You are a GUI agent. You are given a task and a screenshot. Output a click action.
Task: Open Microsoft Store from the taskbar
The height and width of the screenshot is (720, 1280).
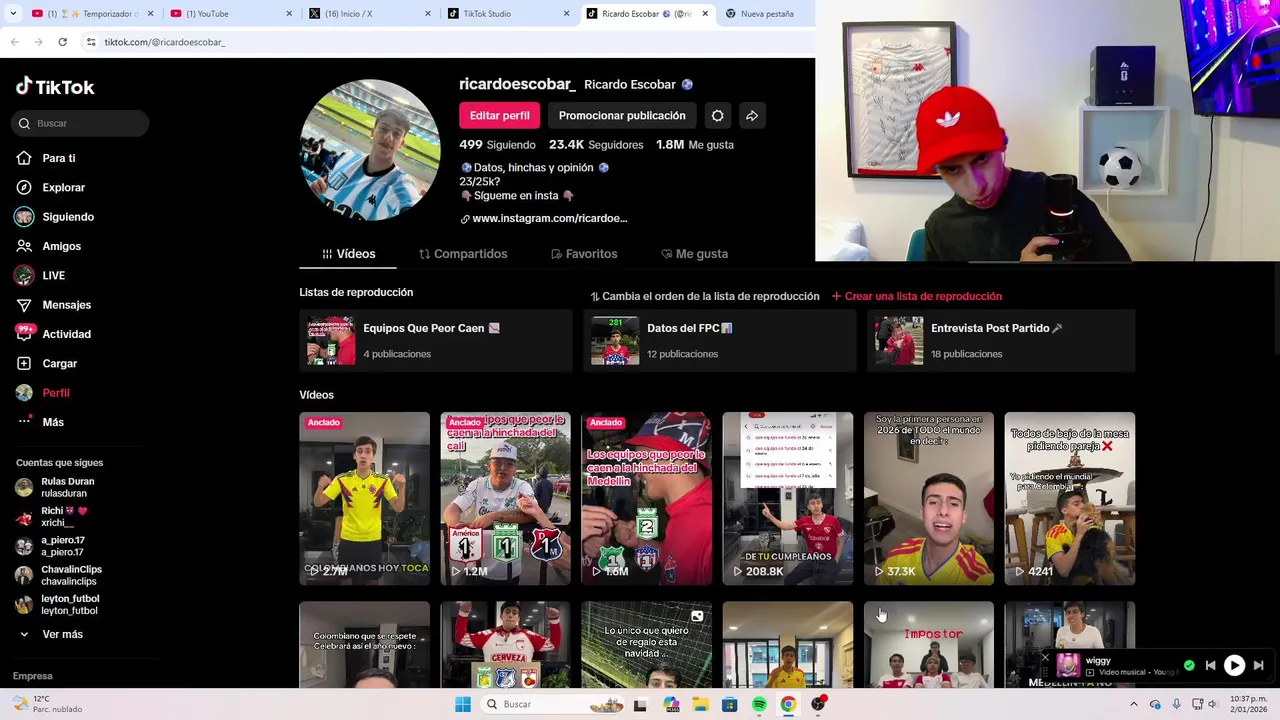pos(730,704)
